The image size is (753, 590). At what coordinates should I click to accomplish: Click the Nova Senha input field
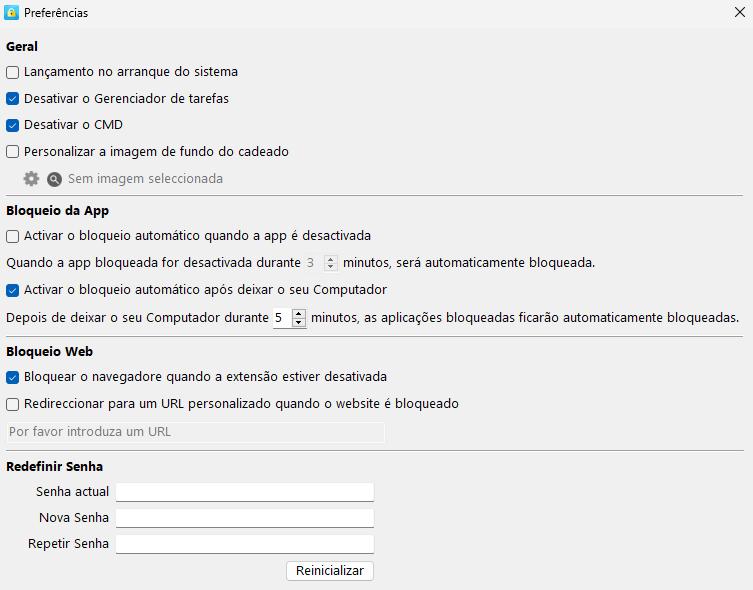[x=244, y=518]
